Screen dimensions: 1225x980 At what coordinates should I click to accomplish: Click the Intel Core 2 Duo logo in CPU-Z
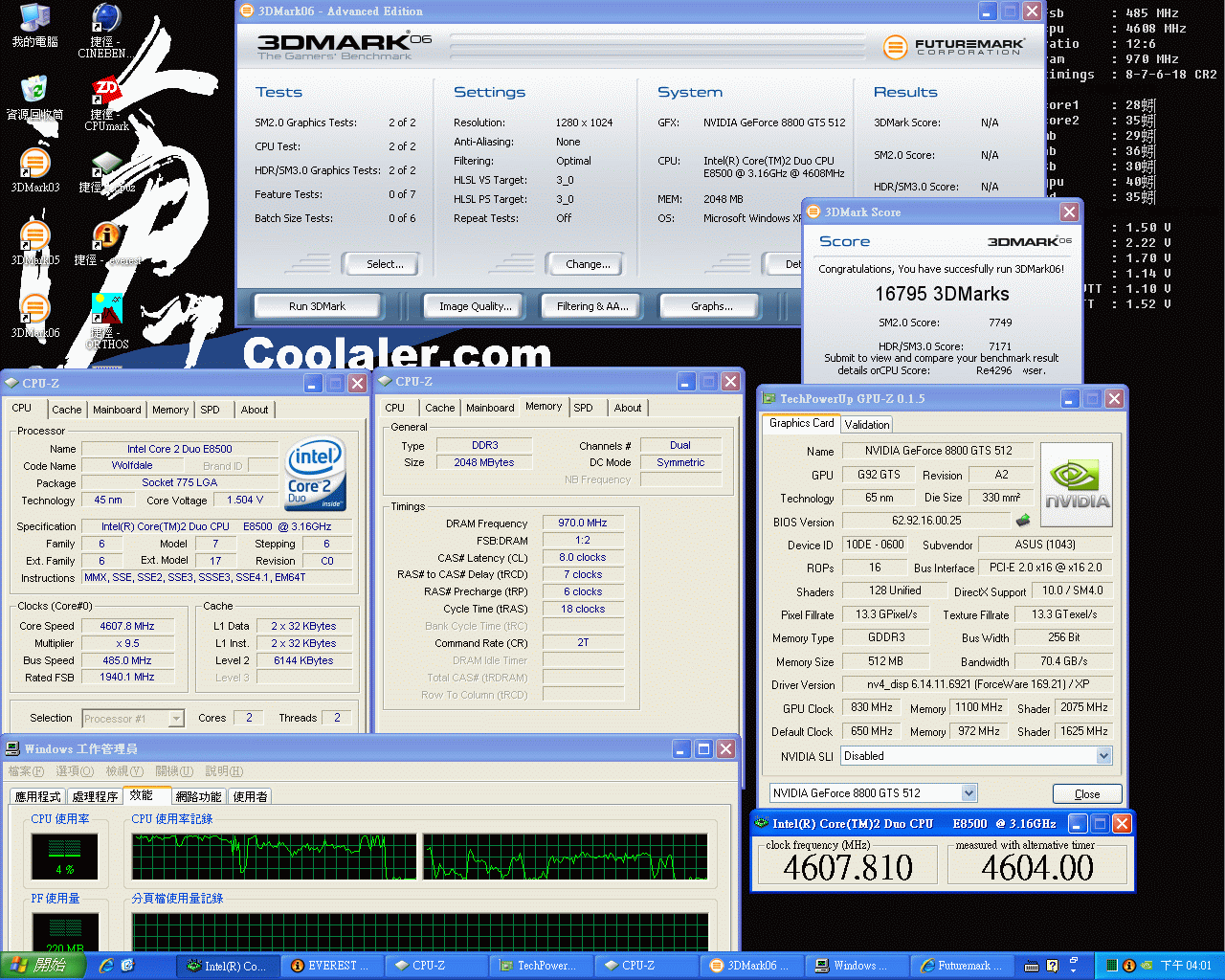click(x=316, y=475)
